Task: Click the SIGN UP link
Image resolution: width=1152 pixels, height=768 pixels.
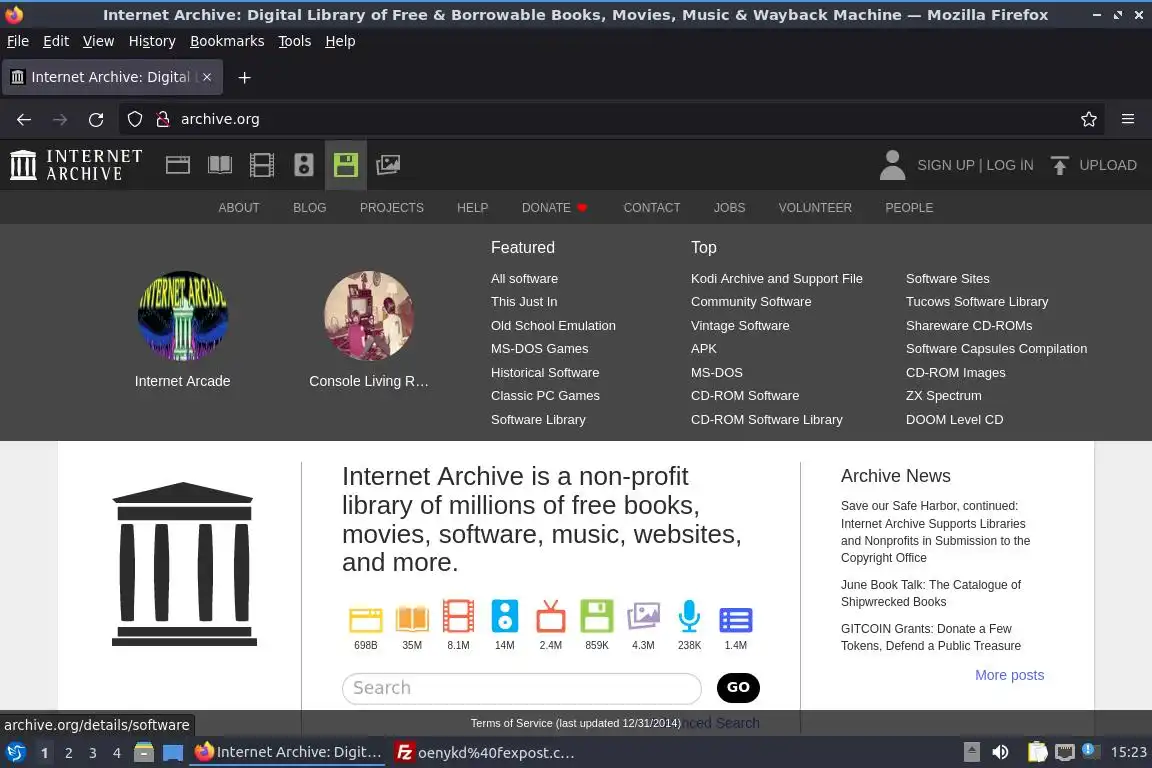Action: coord(946,165)
